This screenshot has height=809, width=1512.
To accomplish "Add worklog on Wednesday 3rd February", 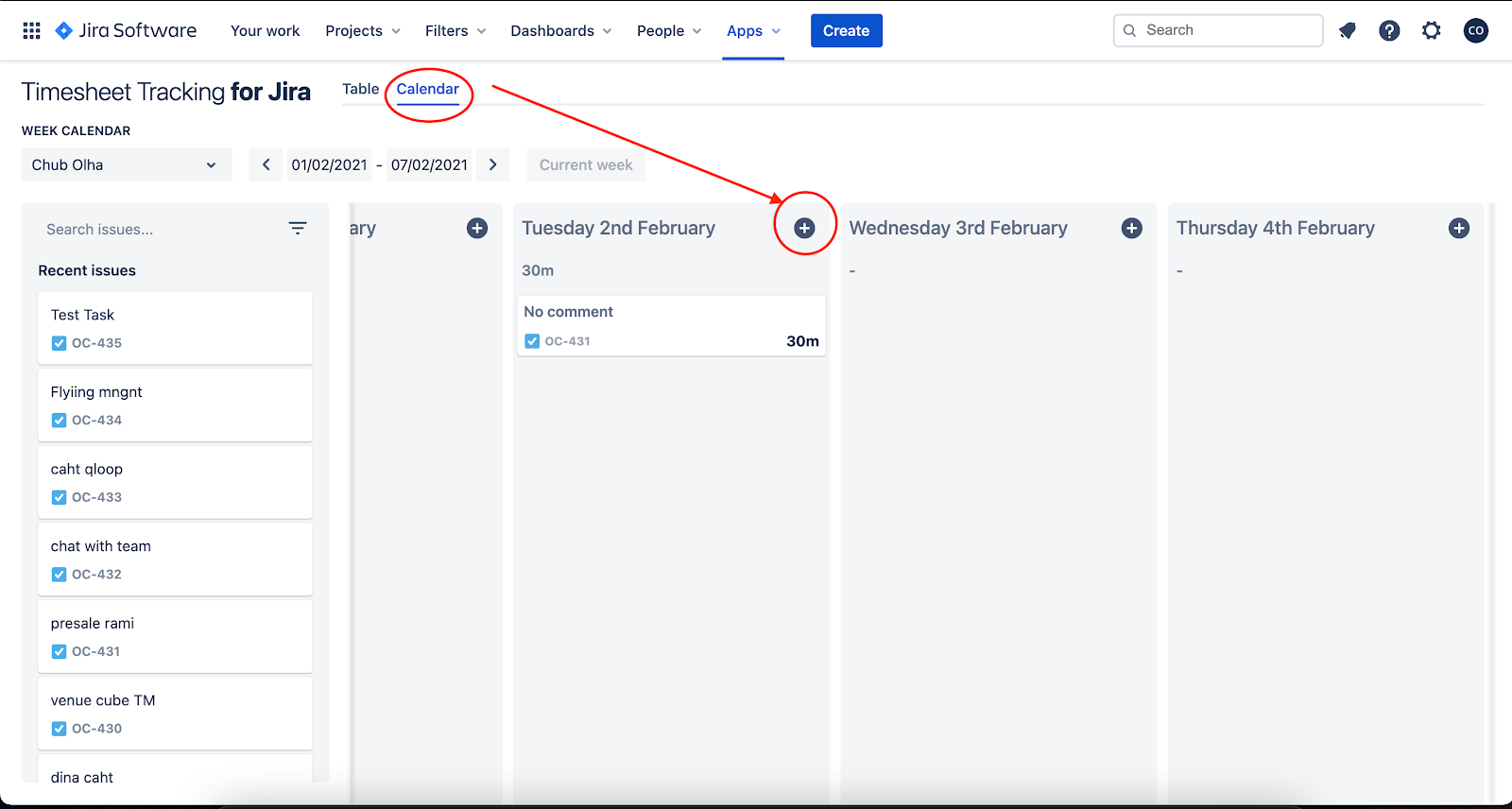I will click(1131, 228).
